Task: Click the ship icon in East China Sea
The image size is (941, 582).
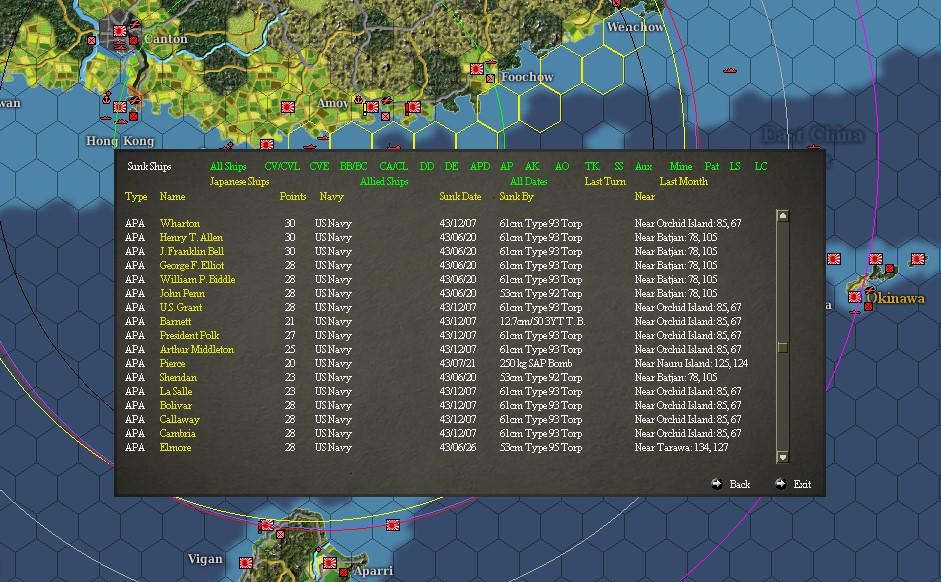Action: pyautogui.click(x=730, y=71)
